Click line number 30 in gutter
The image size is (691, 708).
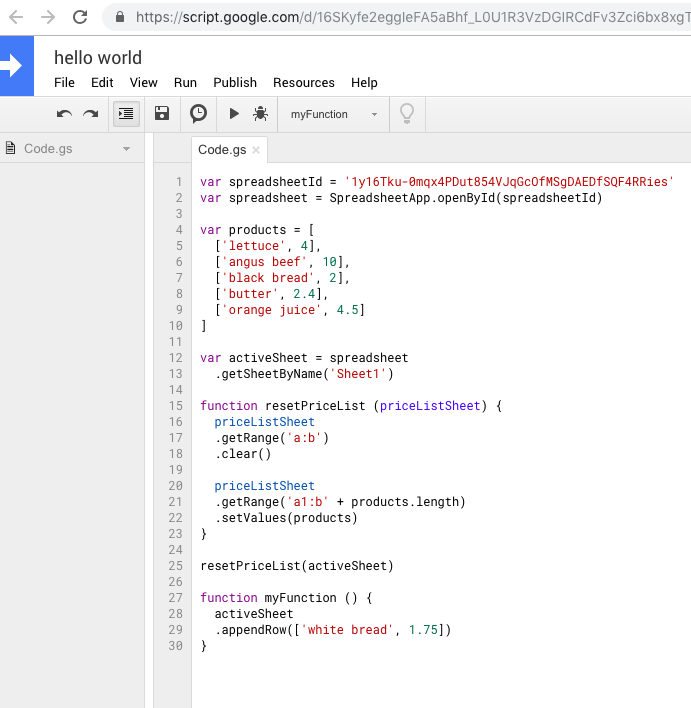(176, 646)
